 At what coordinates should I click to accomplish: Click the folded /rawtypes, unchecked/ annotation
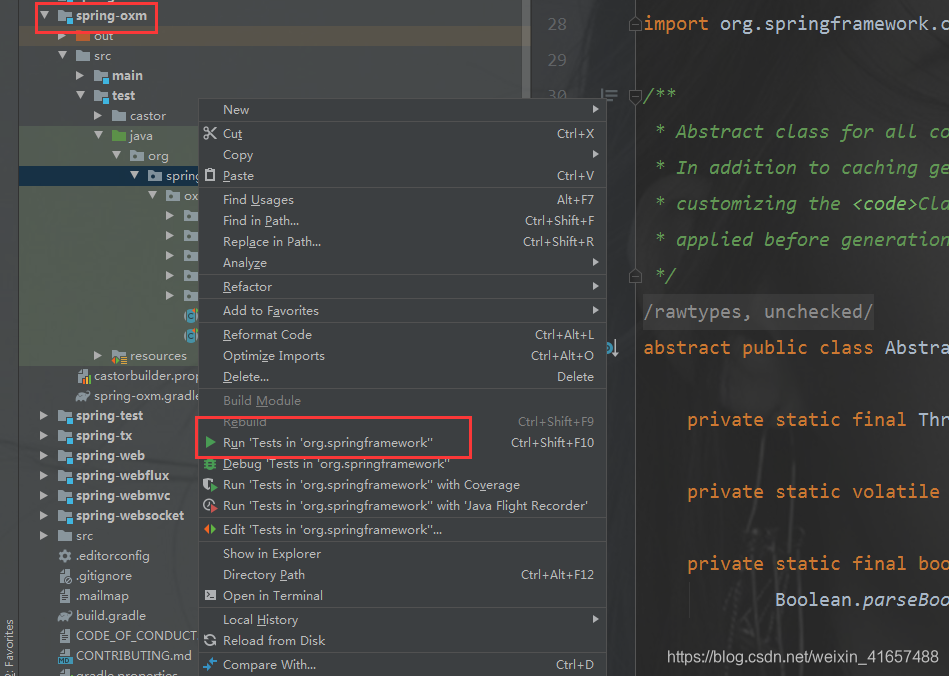[758, 312]
